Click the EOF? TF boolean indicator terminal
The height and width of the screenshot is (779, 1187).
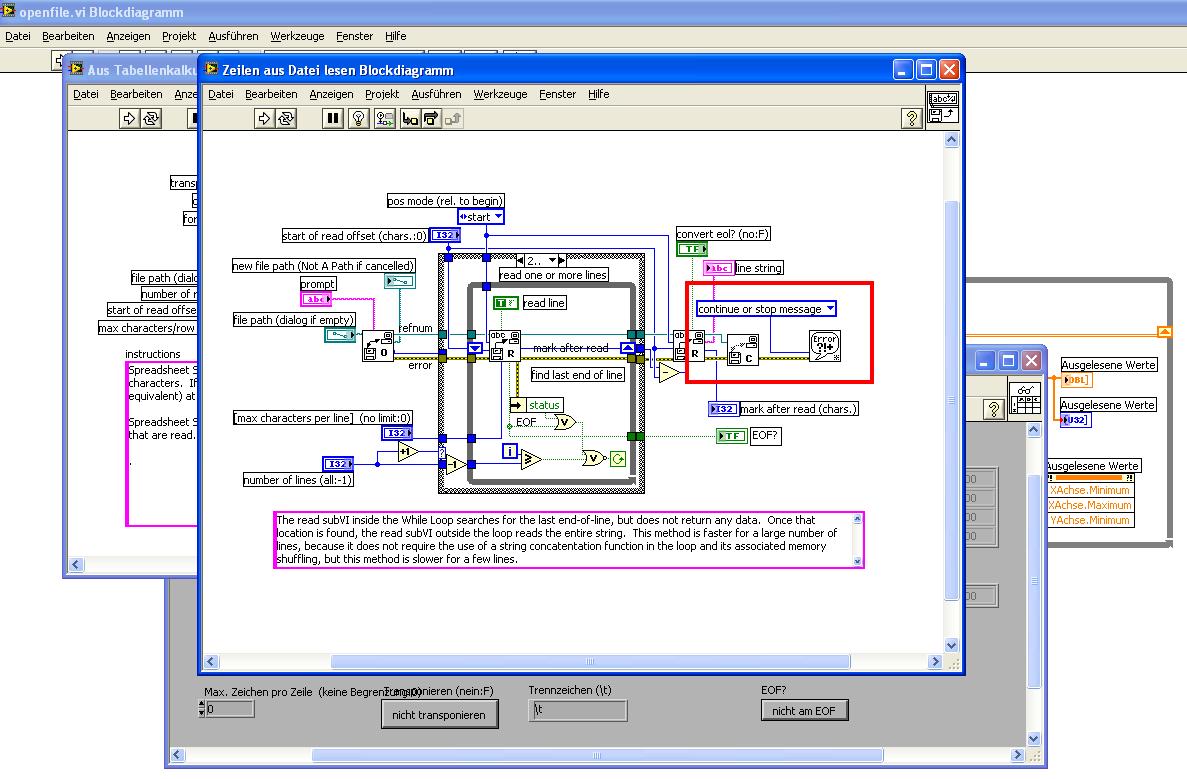coord(731,436)
